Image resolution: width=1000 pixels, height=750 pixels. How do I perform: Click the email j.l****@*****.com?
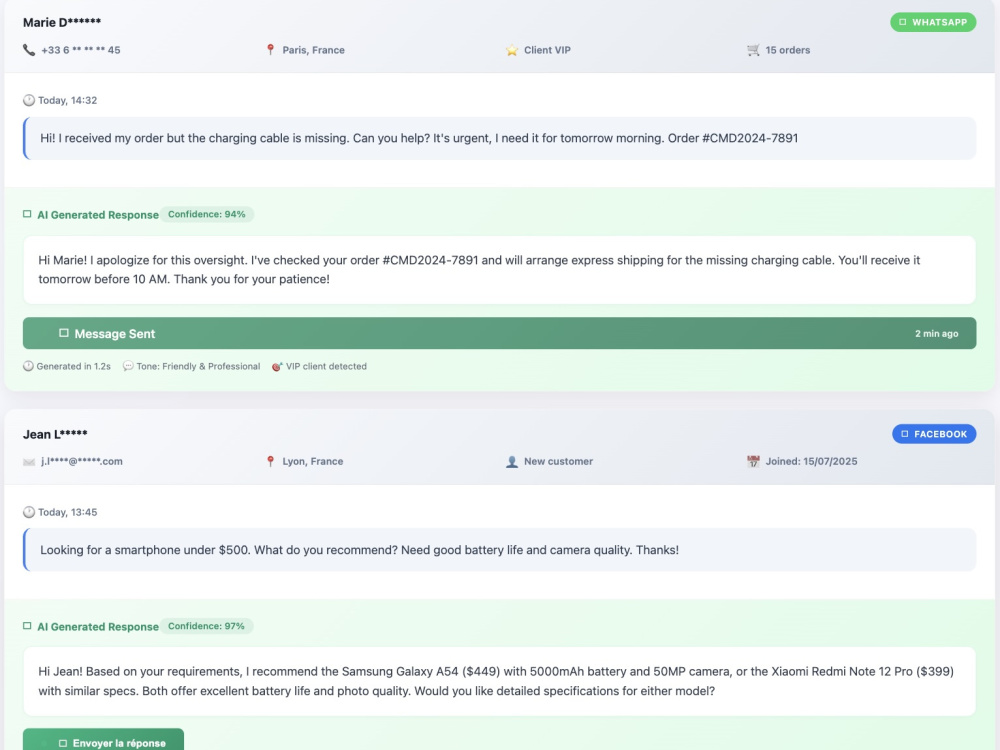click(82, 461)
